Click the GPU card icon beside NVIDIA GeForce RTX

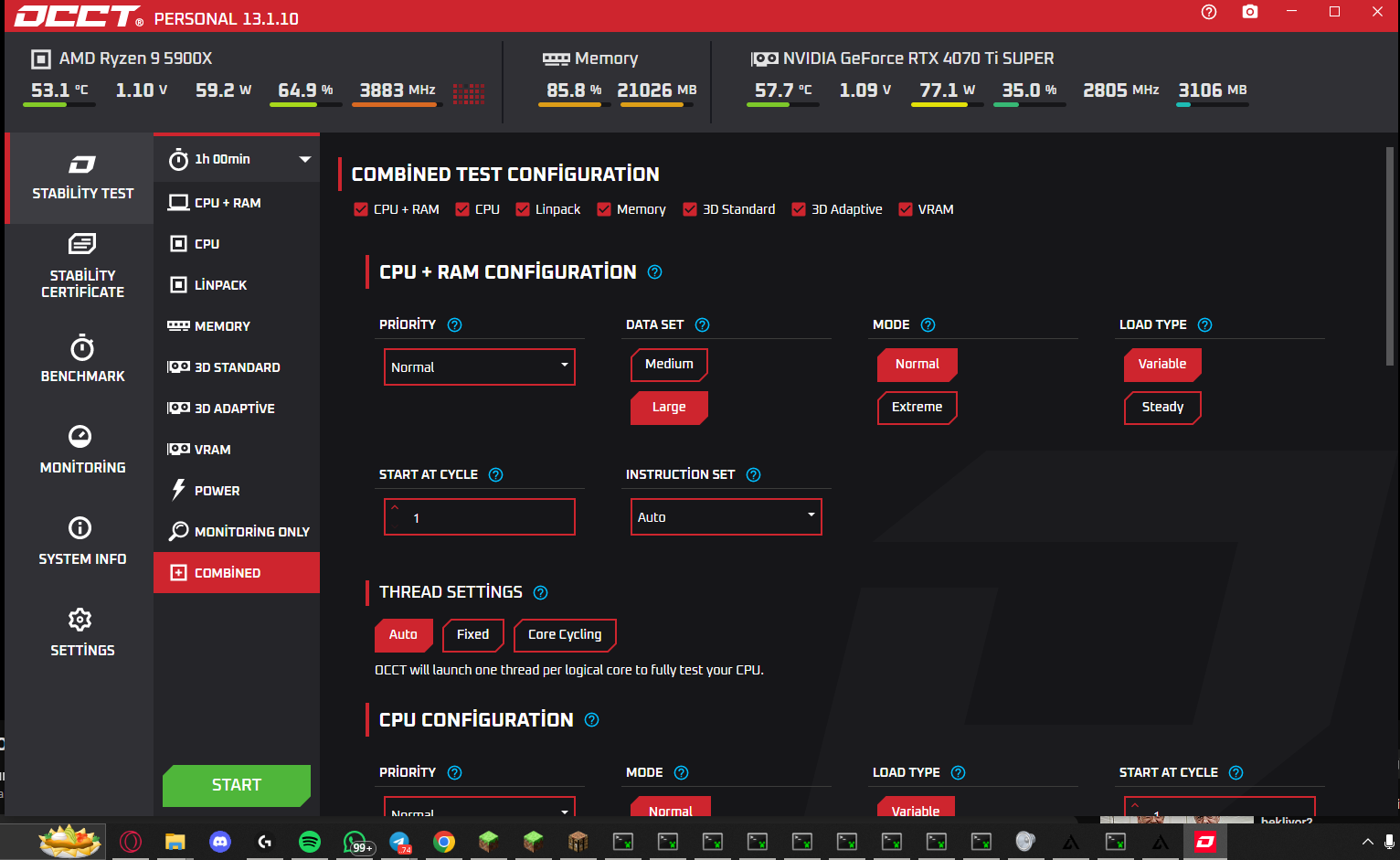click(x=764, y=59)
